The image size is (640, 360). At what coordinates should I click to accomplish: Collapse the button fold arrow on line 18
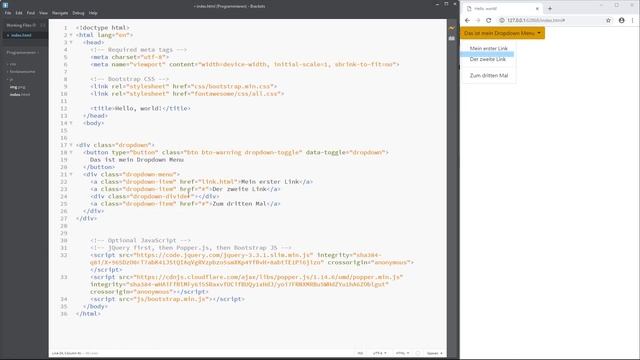tap(71, 152)
